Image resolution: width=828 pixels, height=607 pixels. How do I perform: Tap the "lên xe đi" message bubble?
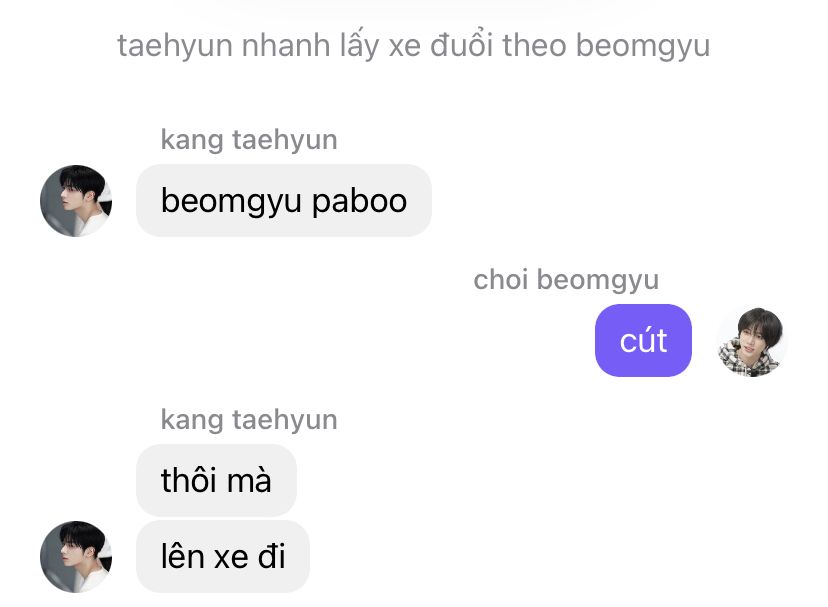tap(223, 556)
